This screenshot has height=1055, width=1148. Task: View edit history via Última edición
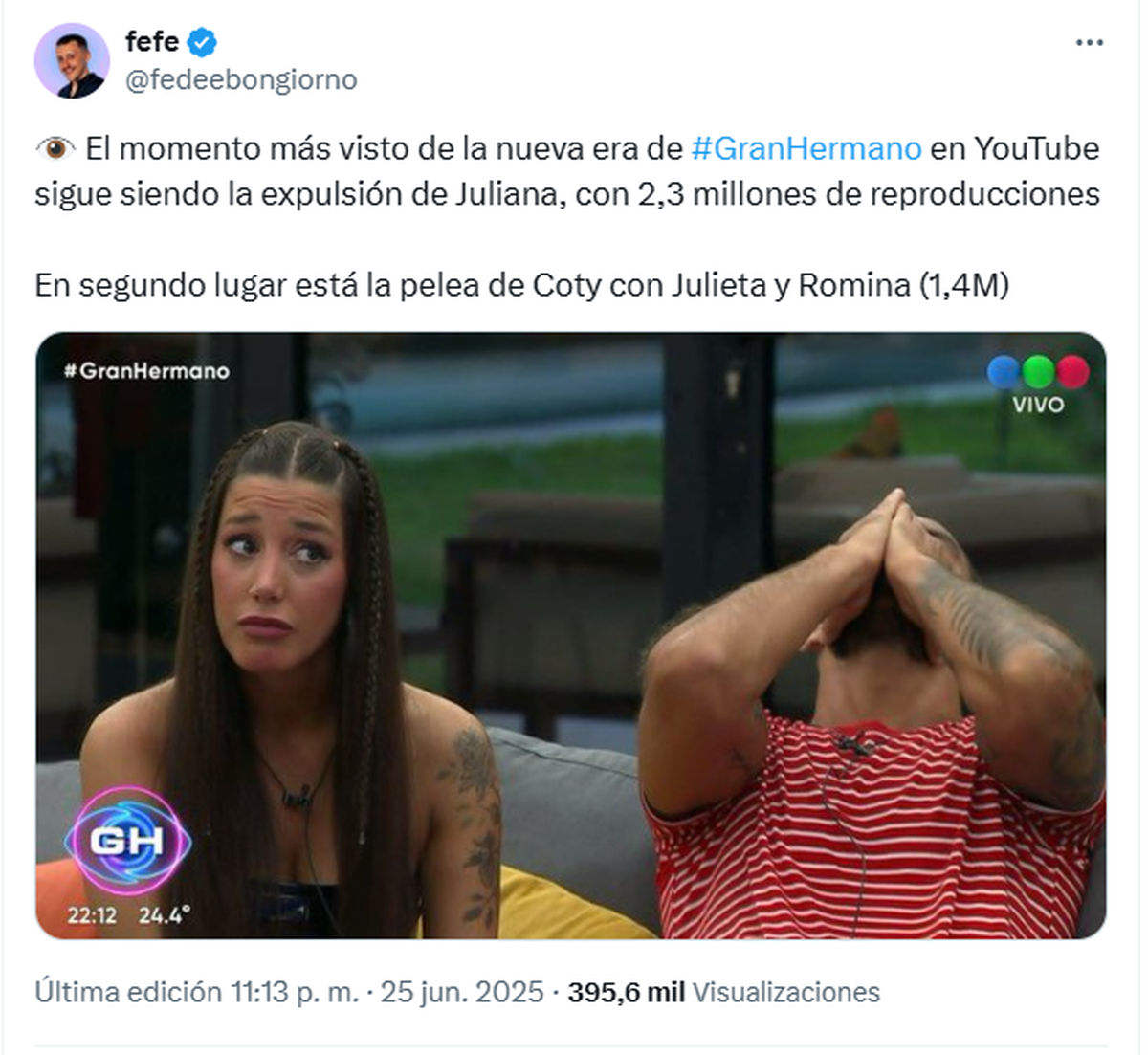(x=196, y=992)
